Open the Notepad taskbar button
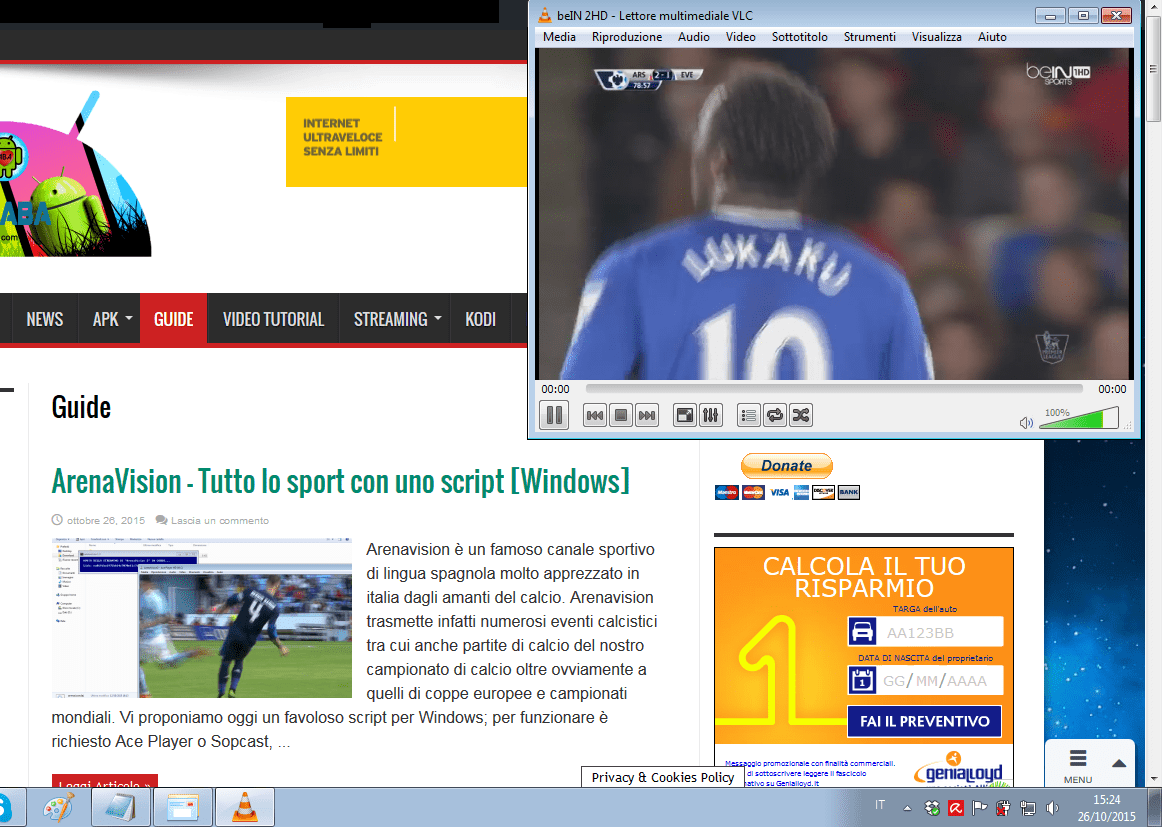 click(121, 807)
